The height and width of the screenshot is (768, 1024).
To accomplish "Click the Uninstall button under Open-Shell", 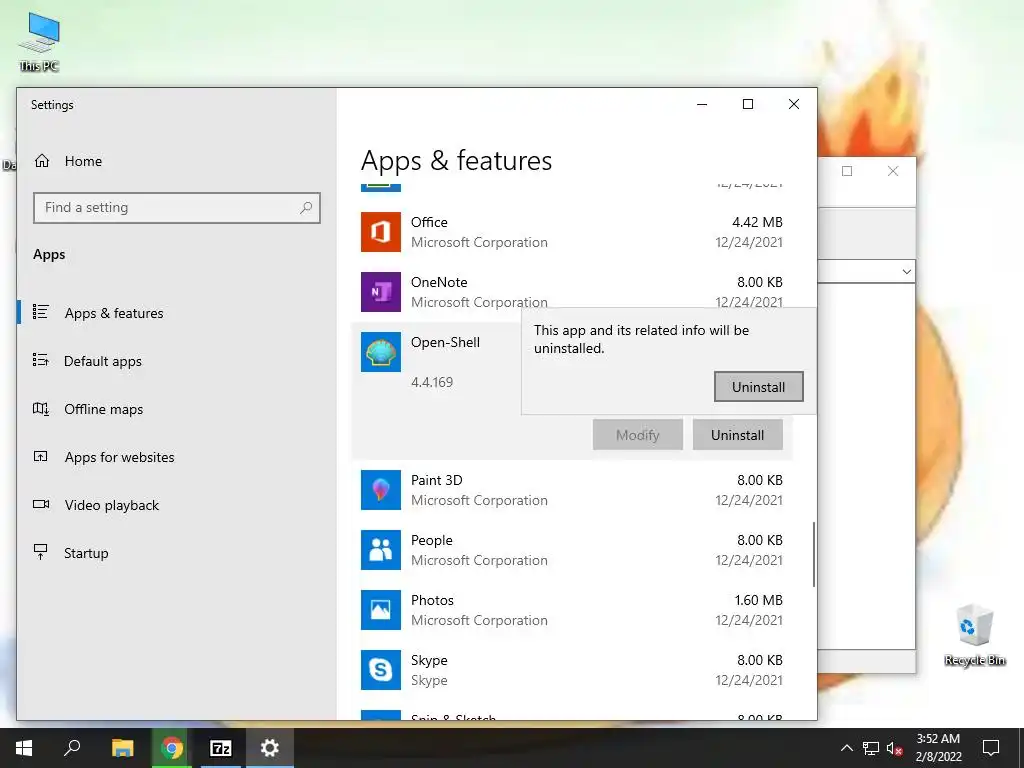I will coord(737,435).
